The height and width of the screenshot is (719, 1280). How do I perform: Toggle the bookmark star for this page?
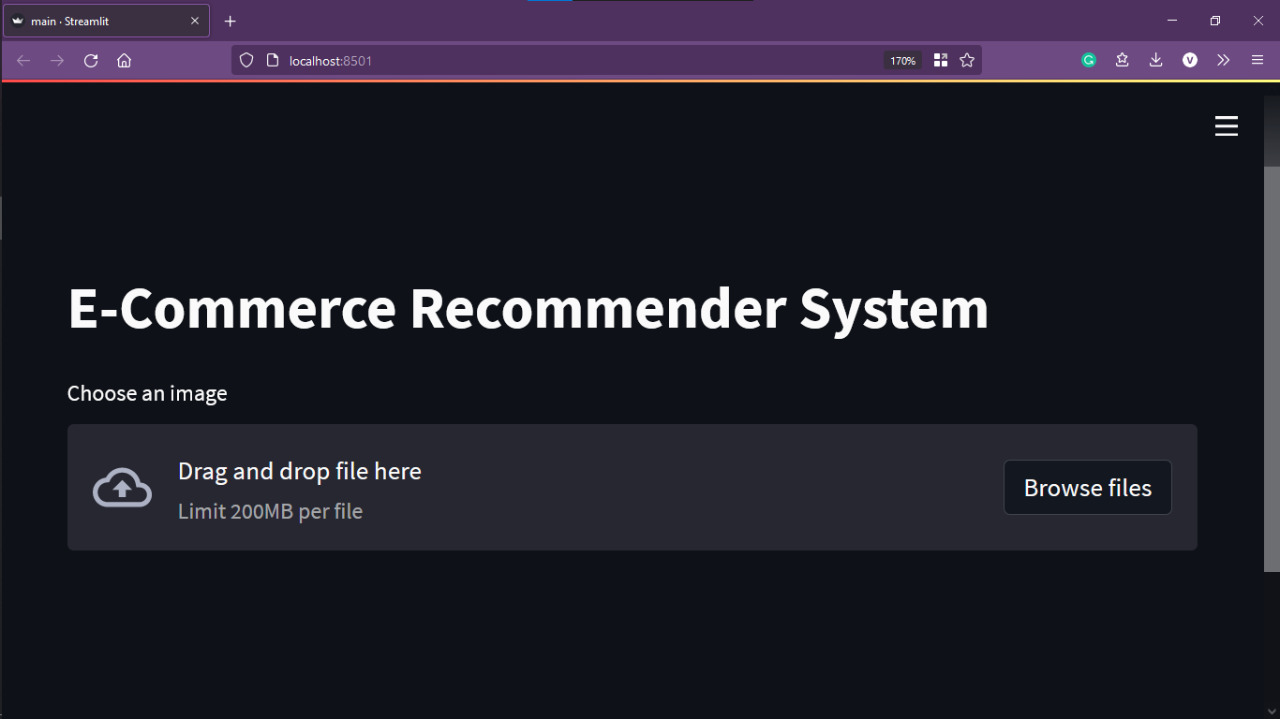tap(967, 60)
